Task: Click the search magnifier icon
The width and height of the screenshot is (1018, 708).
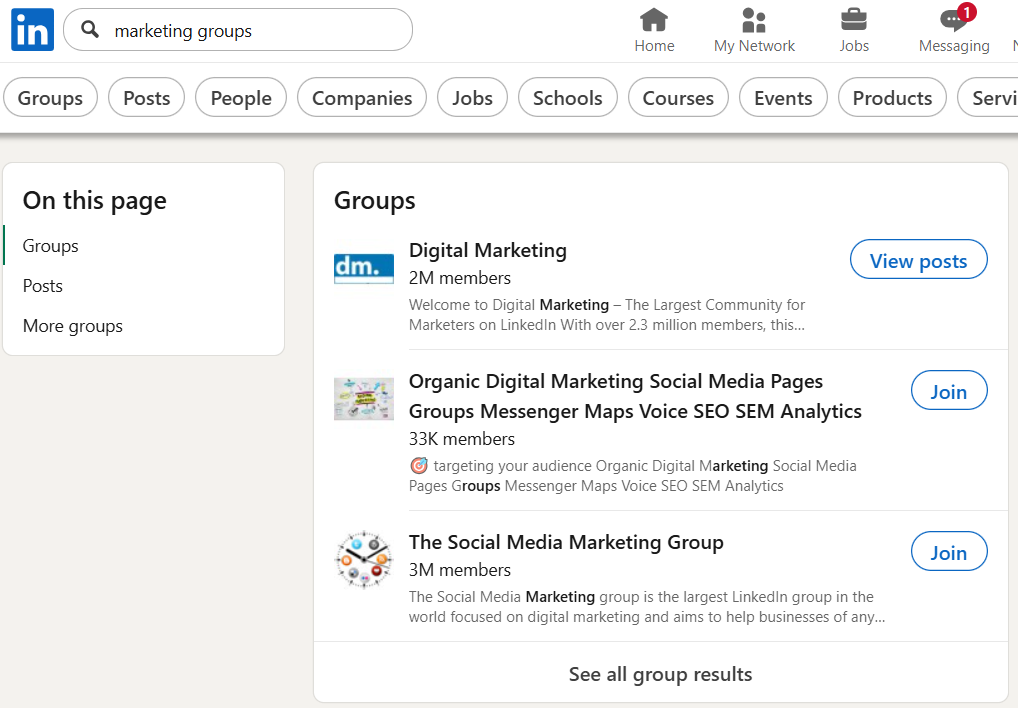Action: coord(90,29)
